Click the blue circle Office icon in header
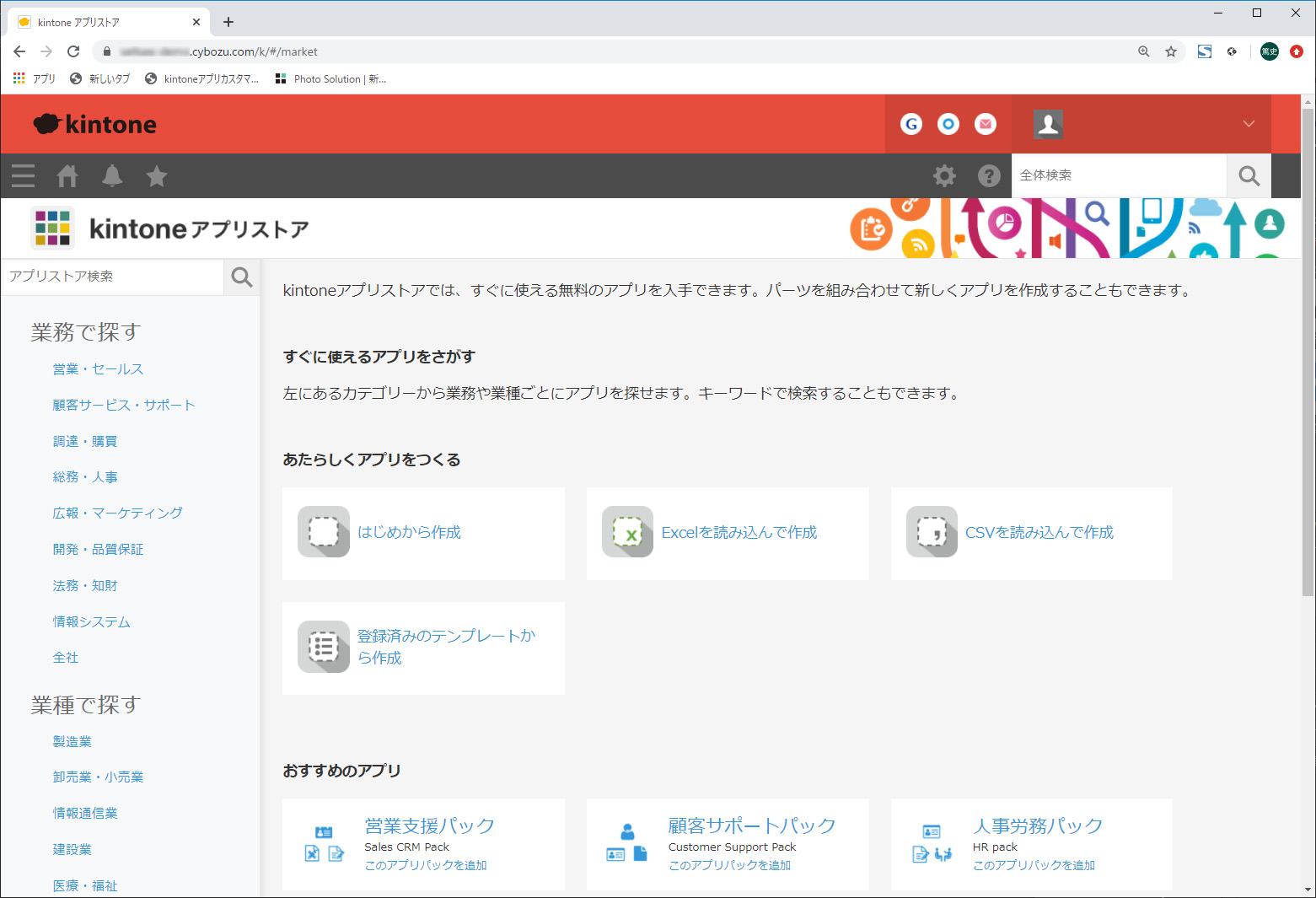 (948, 124)
